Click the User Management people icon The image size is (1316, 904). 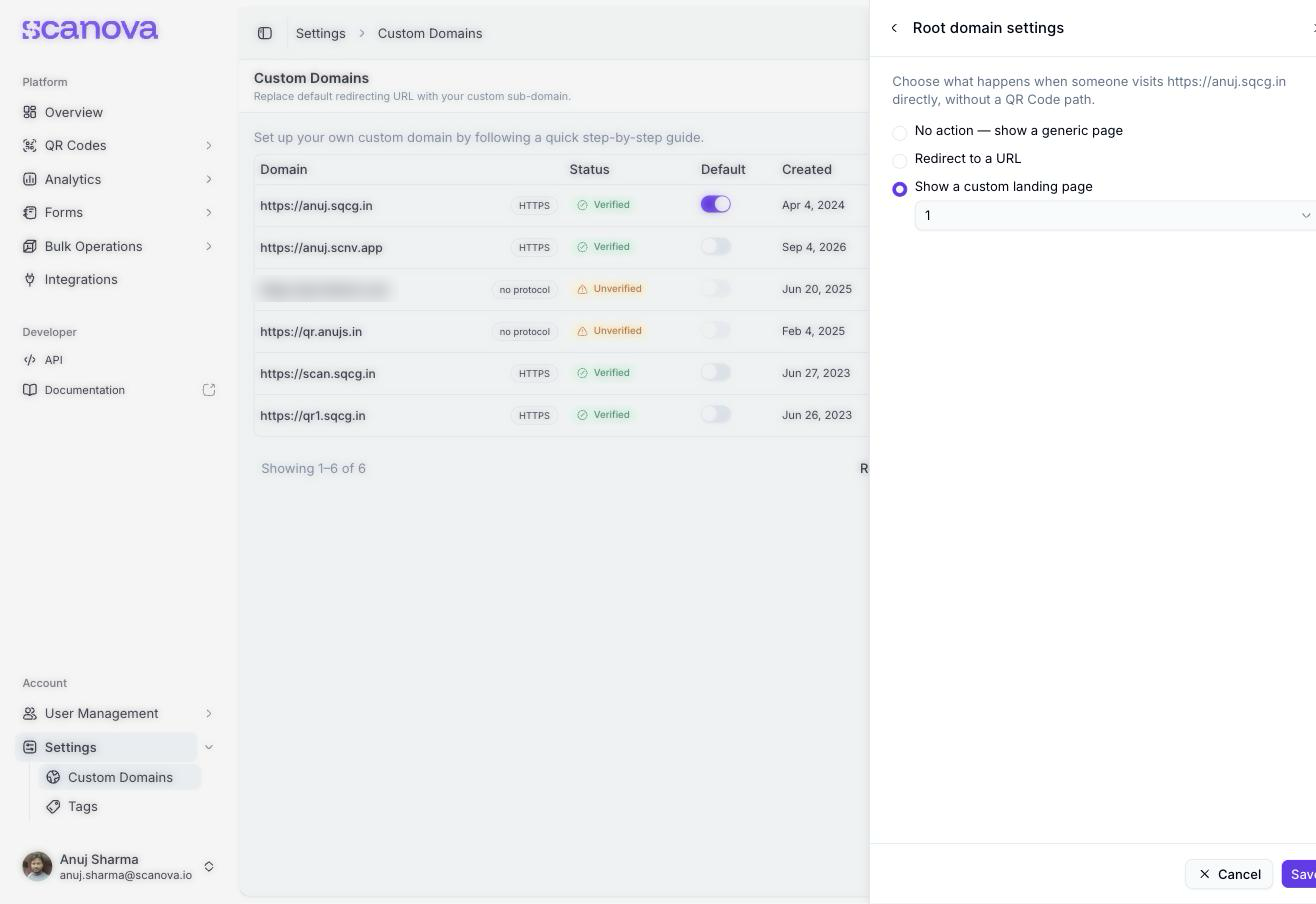click(30, 713)
